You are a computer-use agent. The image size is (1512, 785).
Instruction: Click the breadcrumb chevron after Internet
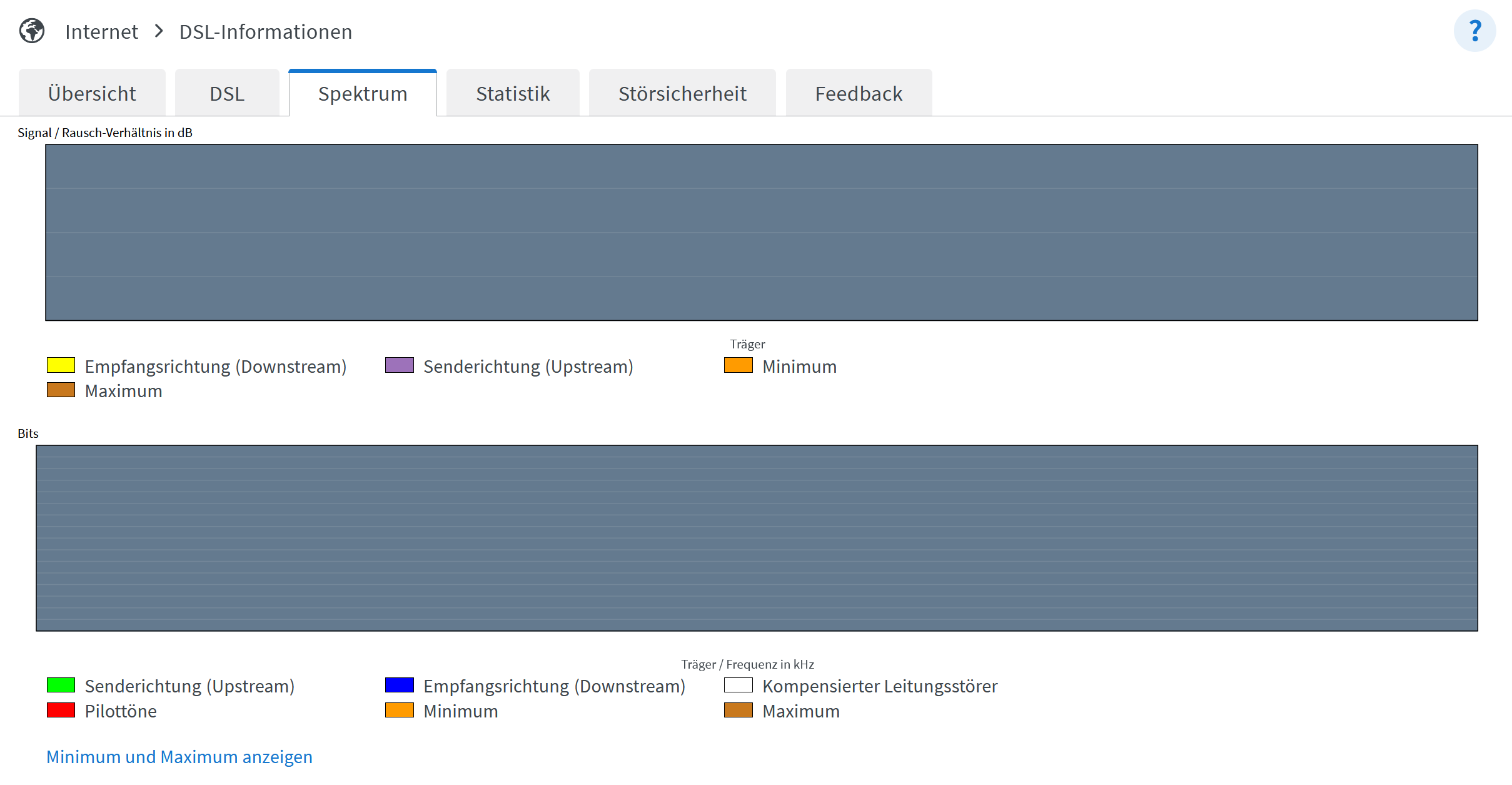tap(159, 31)
